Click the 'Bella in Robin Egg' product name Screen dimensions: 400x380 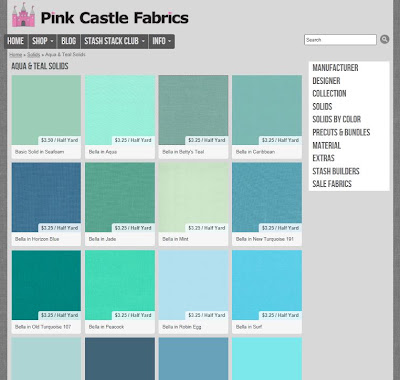coord(182,327)
